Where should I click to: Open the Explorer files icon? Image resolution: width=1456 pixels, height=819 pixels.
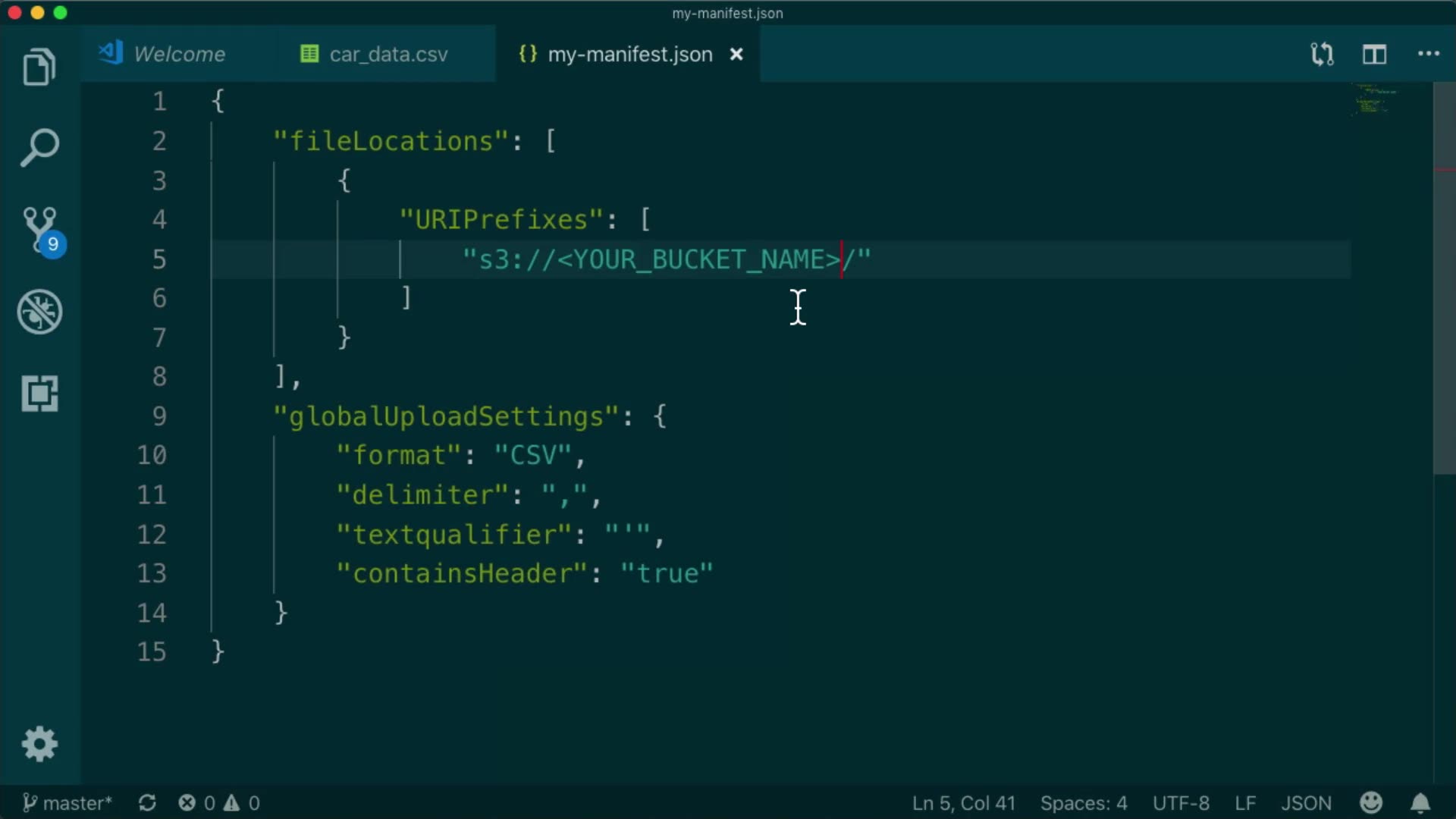point(39,67)
